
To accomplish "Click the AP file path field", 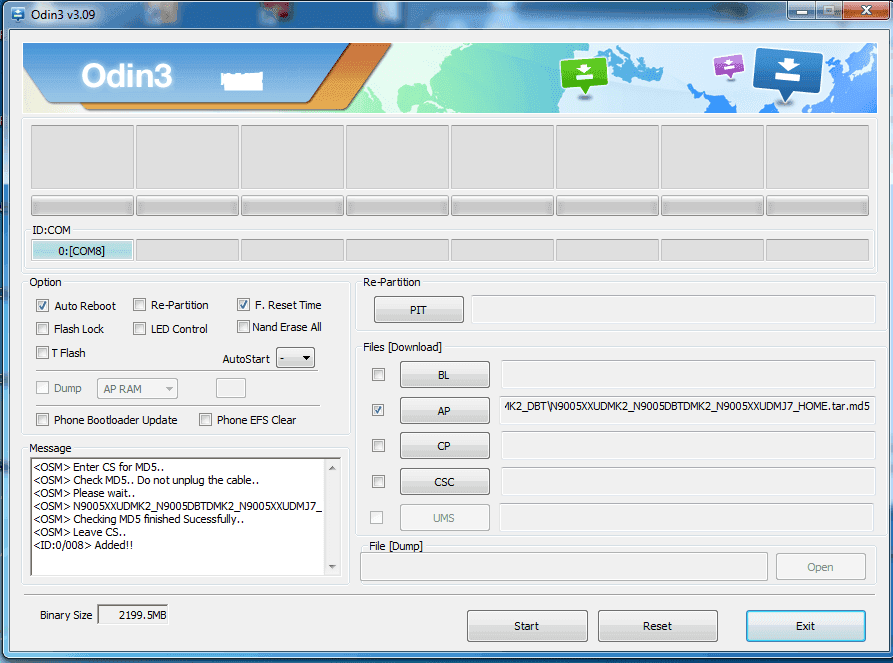I will (x=687, y=410).
